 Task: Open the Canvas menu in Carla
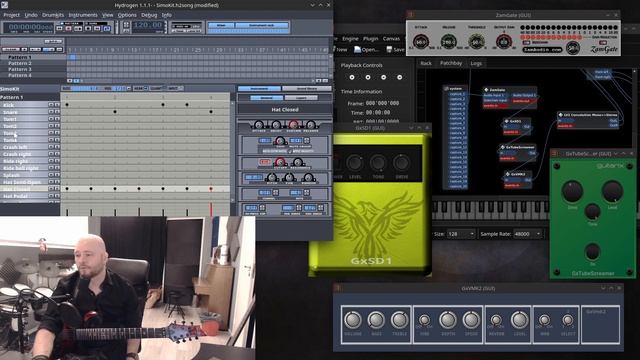tap(391, 39)
